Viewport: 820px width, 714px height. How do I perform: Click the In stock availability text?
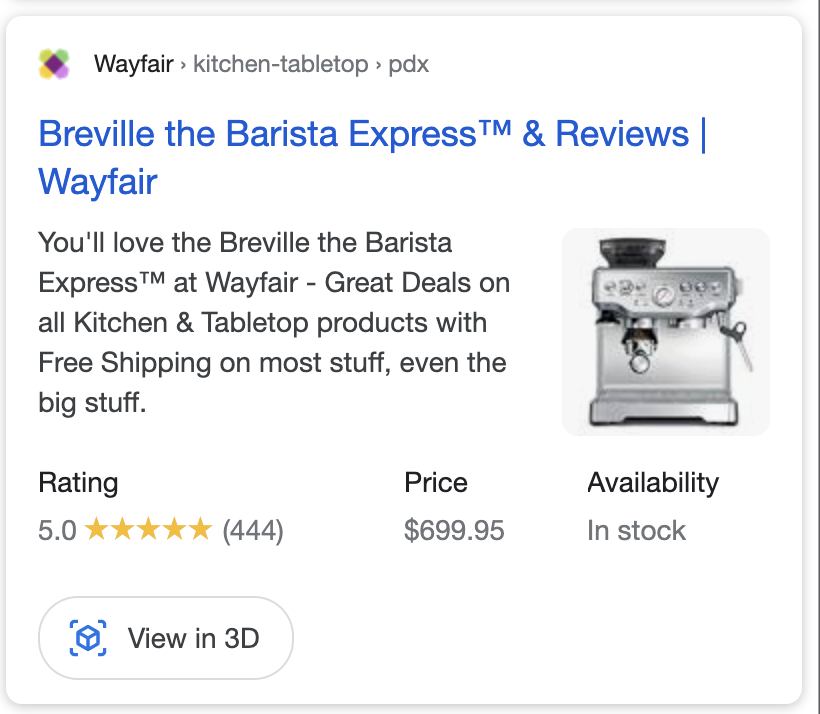click(x=636, y=530)
